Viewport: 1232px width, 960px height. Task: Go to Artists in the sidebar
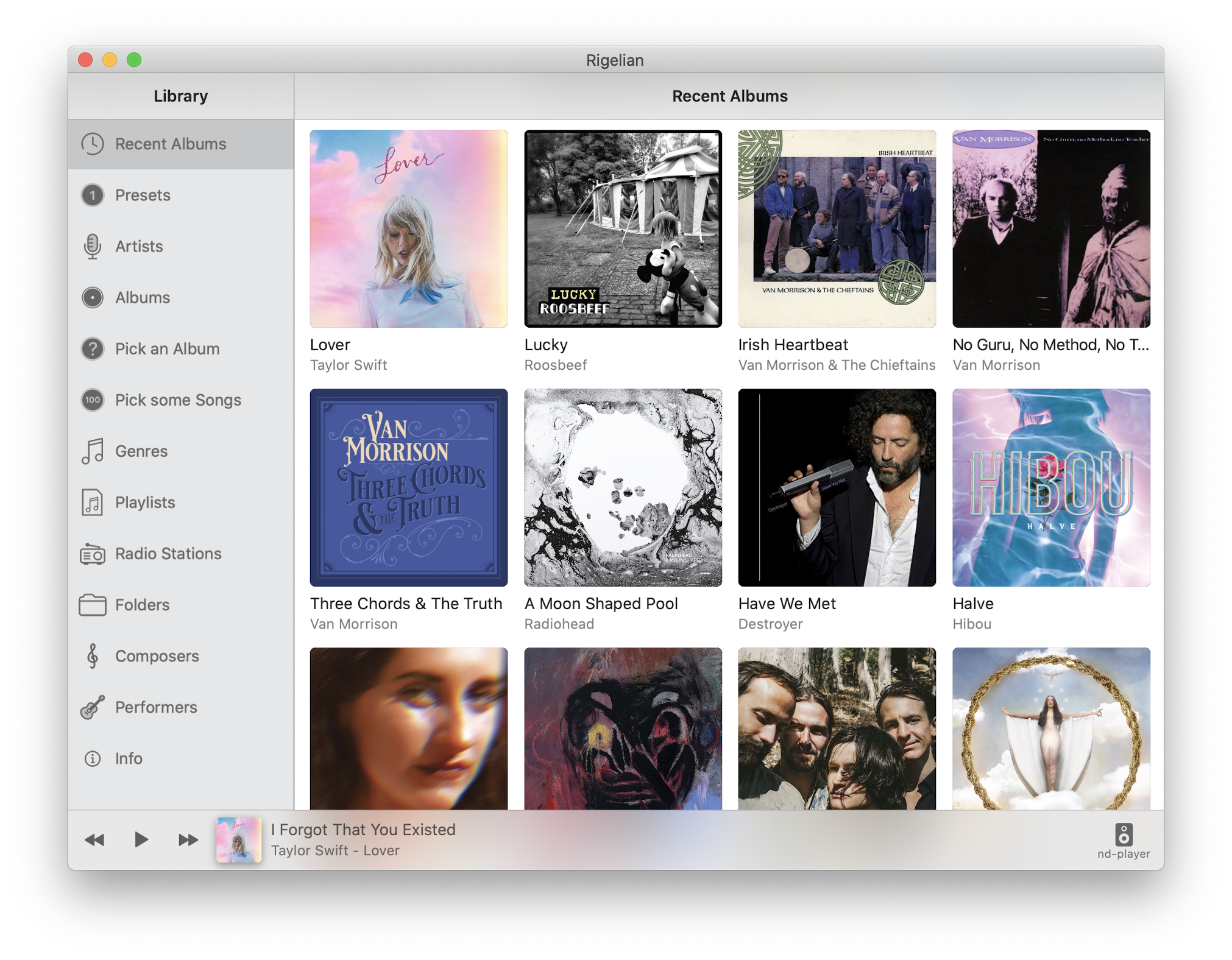pos(181,247)
